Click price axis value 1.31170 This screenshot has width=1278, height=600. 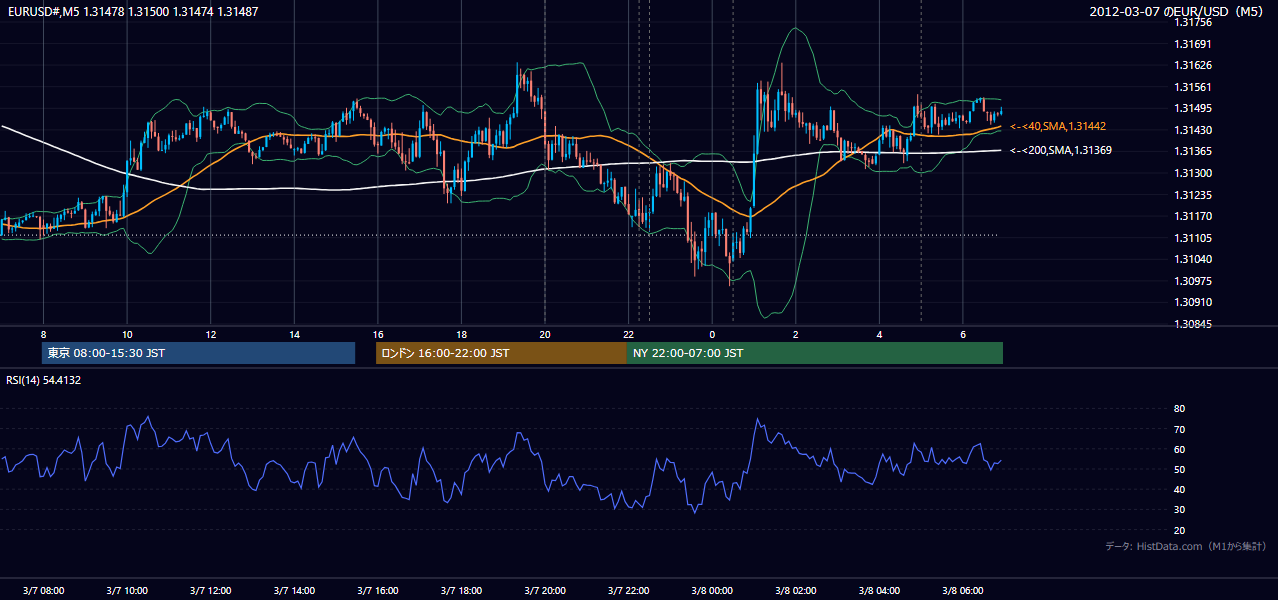(1192, 216)
